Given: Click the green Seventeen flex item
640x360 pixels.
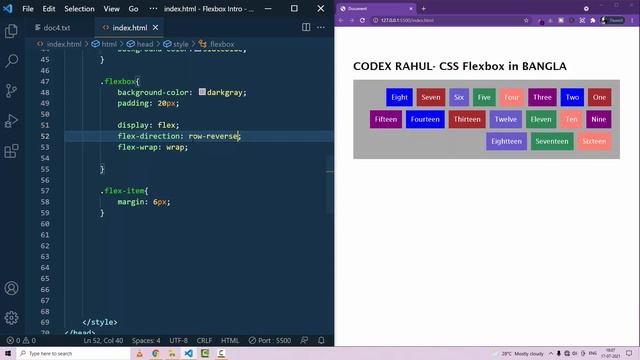Looking at the screenshot, I should point(552,141).
